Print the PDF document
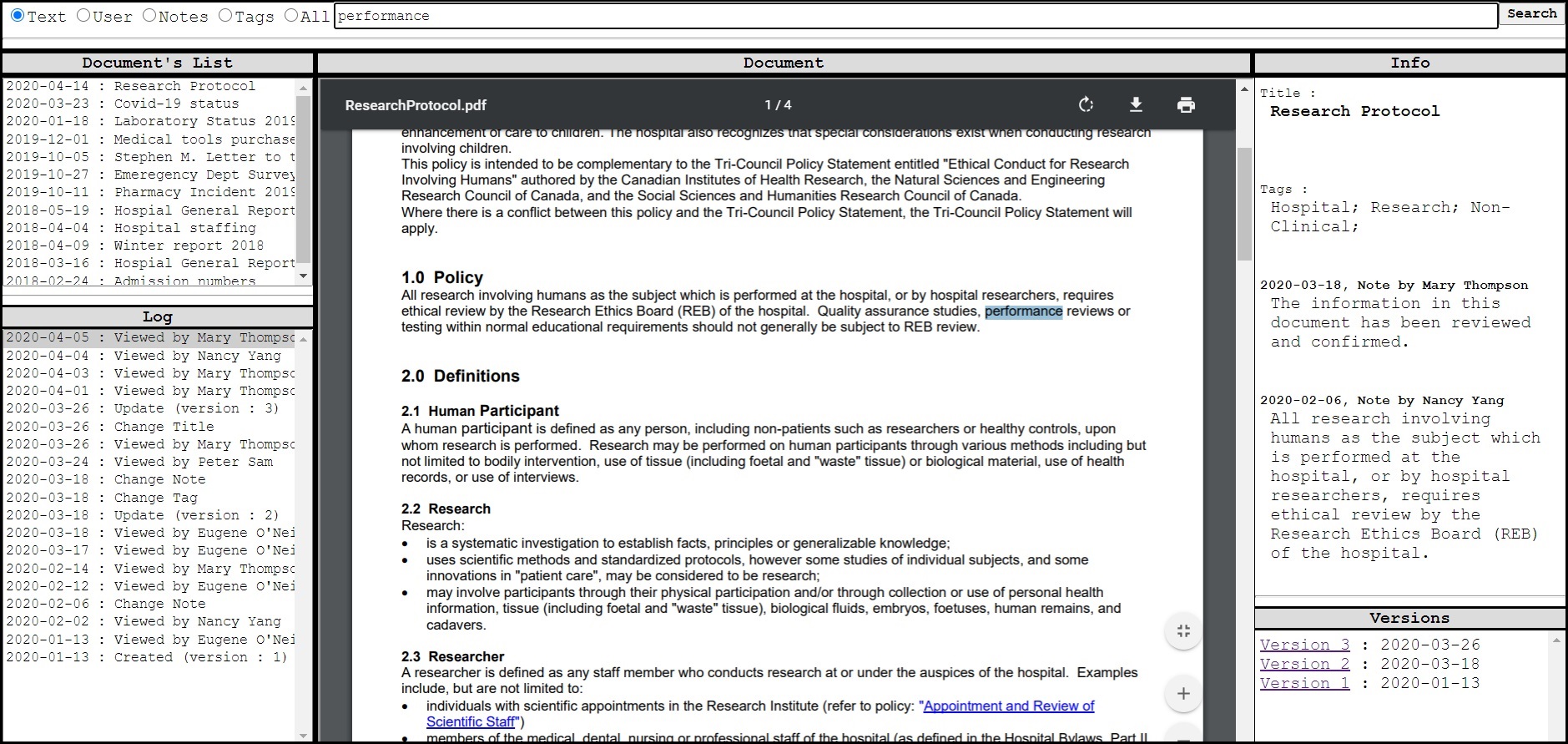1568x744 pixels. point(1186,104)
